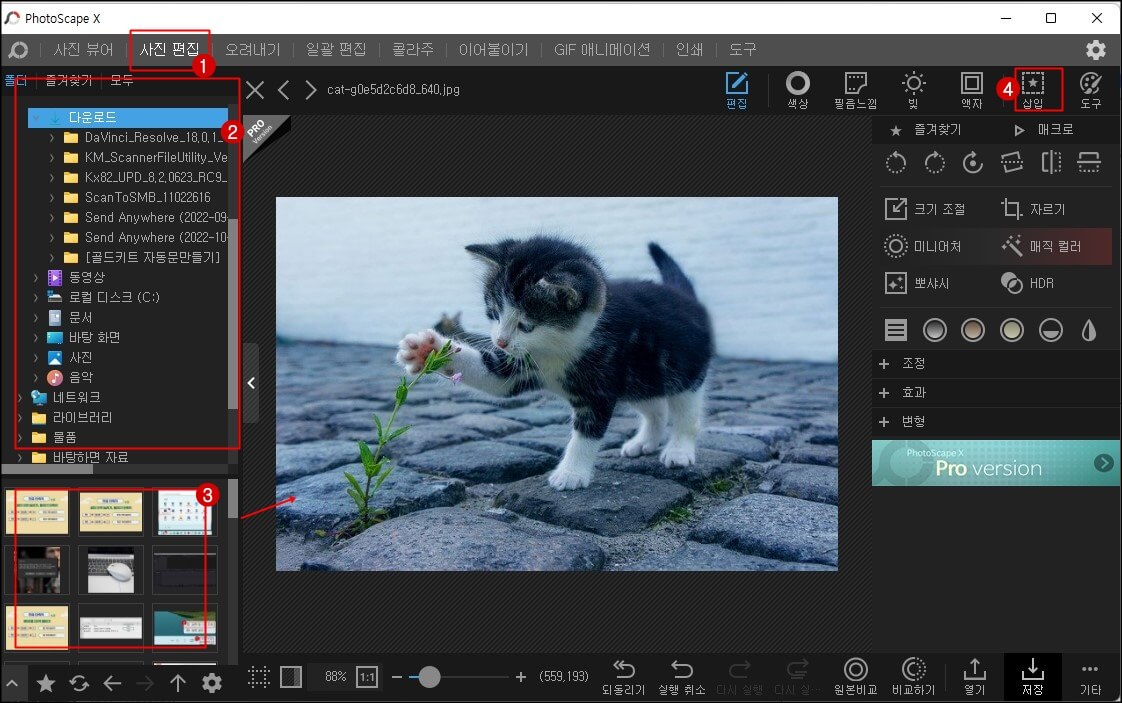The width and height of the screenshot is (1122, 703).
Task: Select the white mouse thumbnail
Action: (x=111, y=571)
